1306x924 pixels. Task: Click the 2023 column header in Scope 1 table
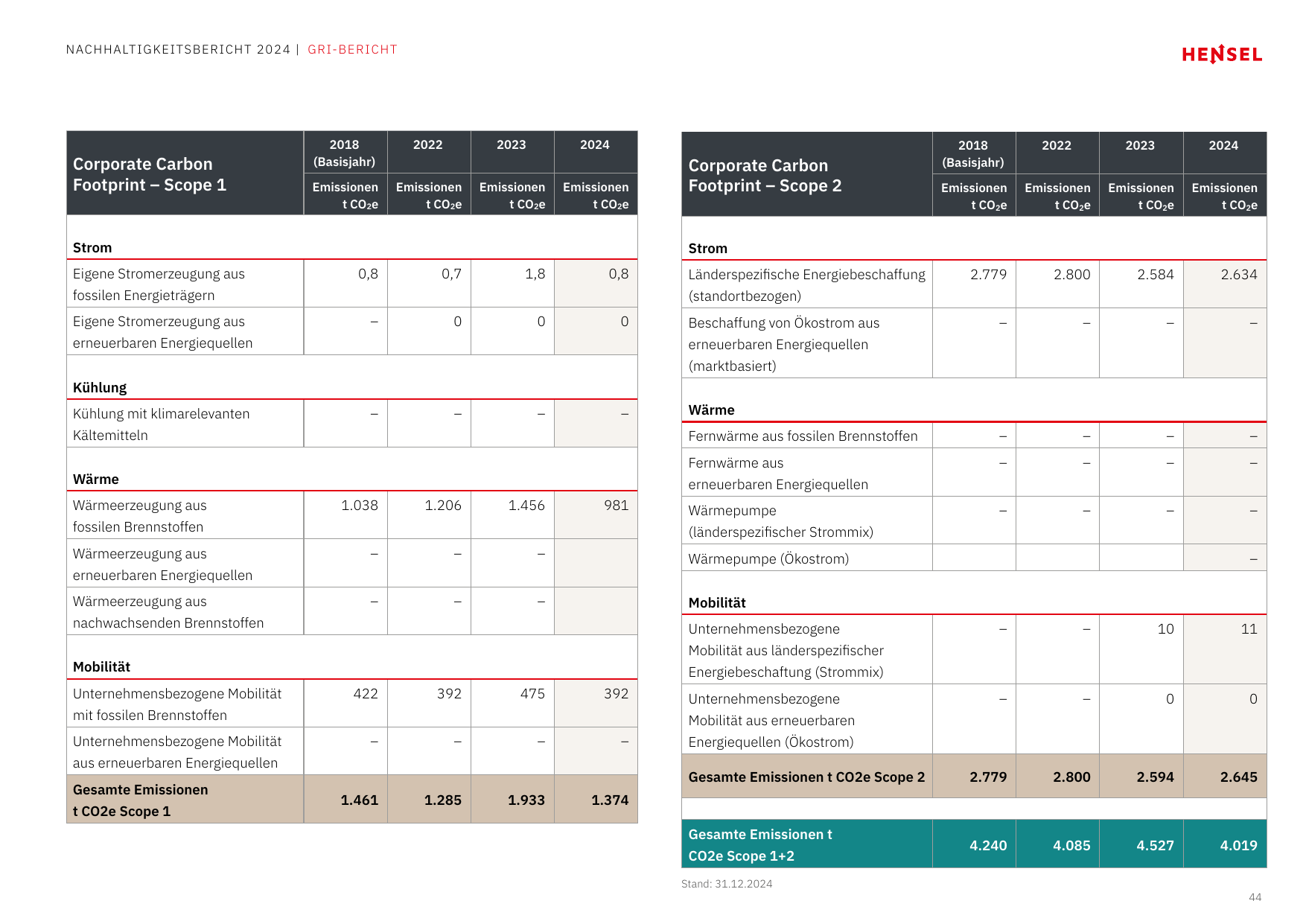coord(512,145)
